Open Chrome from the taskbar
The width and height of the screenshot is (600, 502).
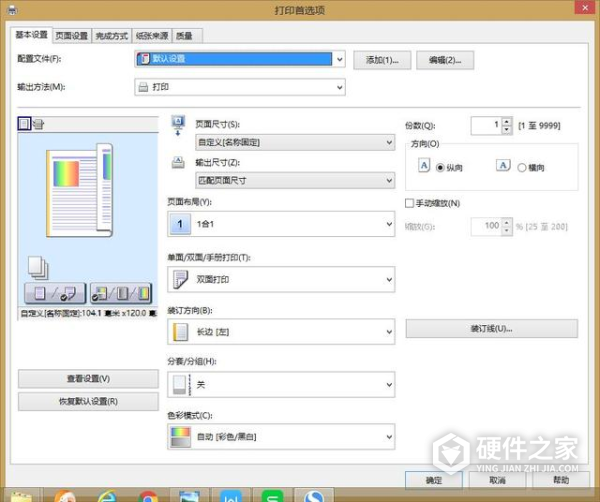pyautogui.click(x=148, y=497)
